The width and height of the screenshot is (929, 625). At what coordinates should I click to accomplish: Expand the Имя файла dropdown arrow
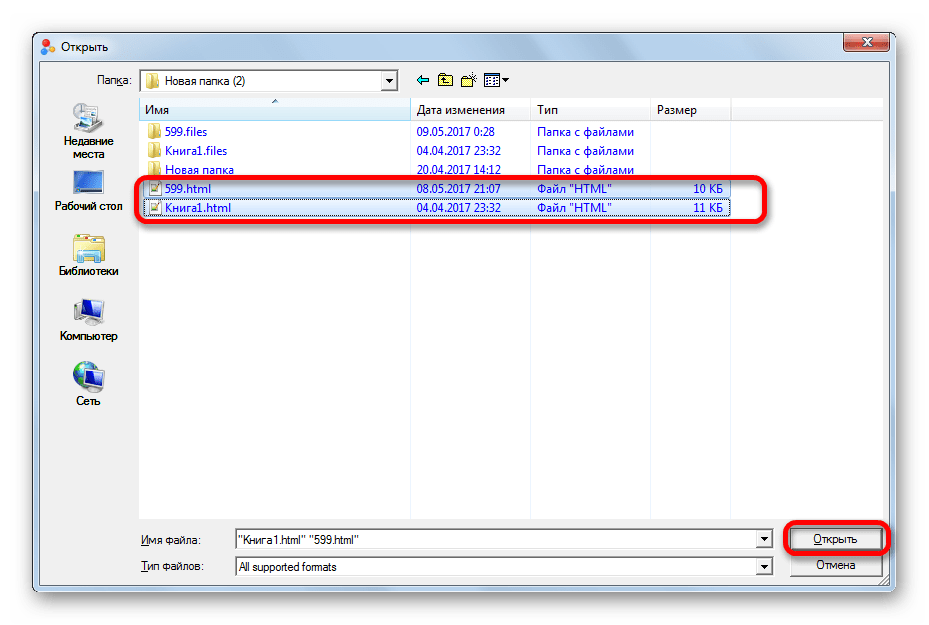point(764,539)
